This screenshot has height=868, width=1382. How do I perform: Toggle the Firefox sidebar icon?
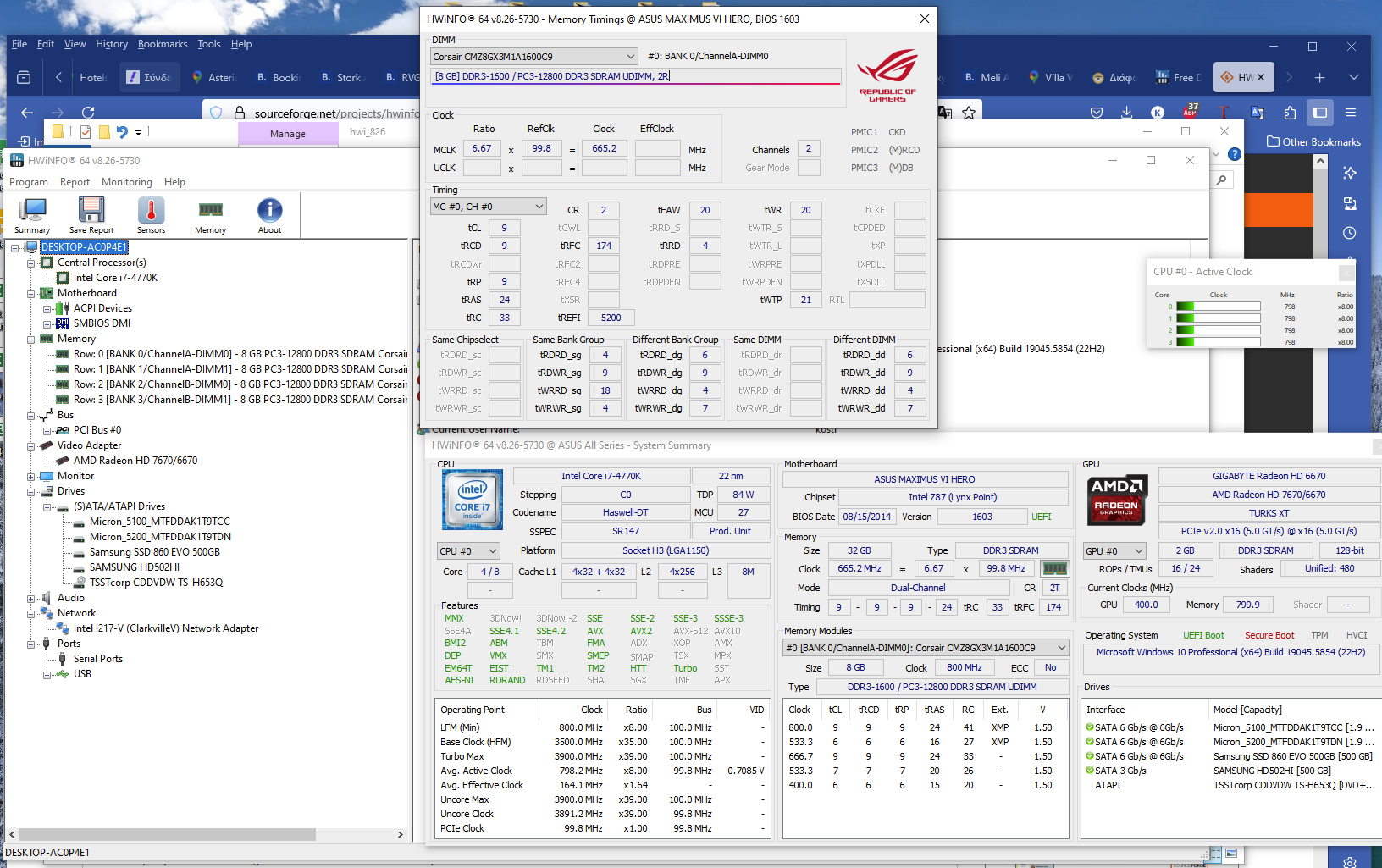pos(1320,112)
